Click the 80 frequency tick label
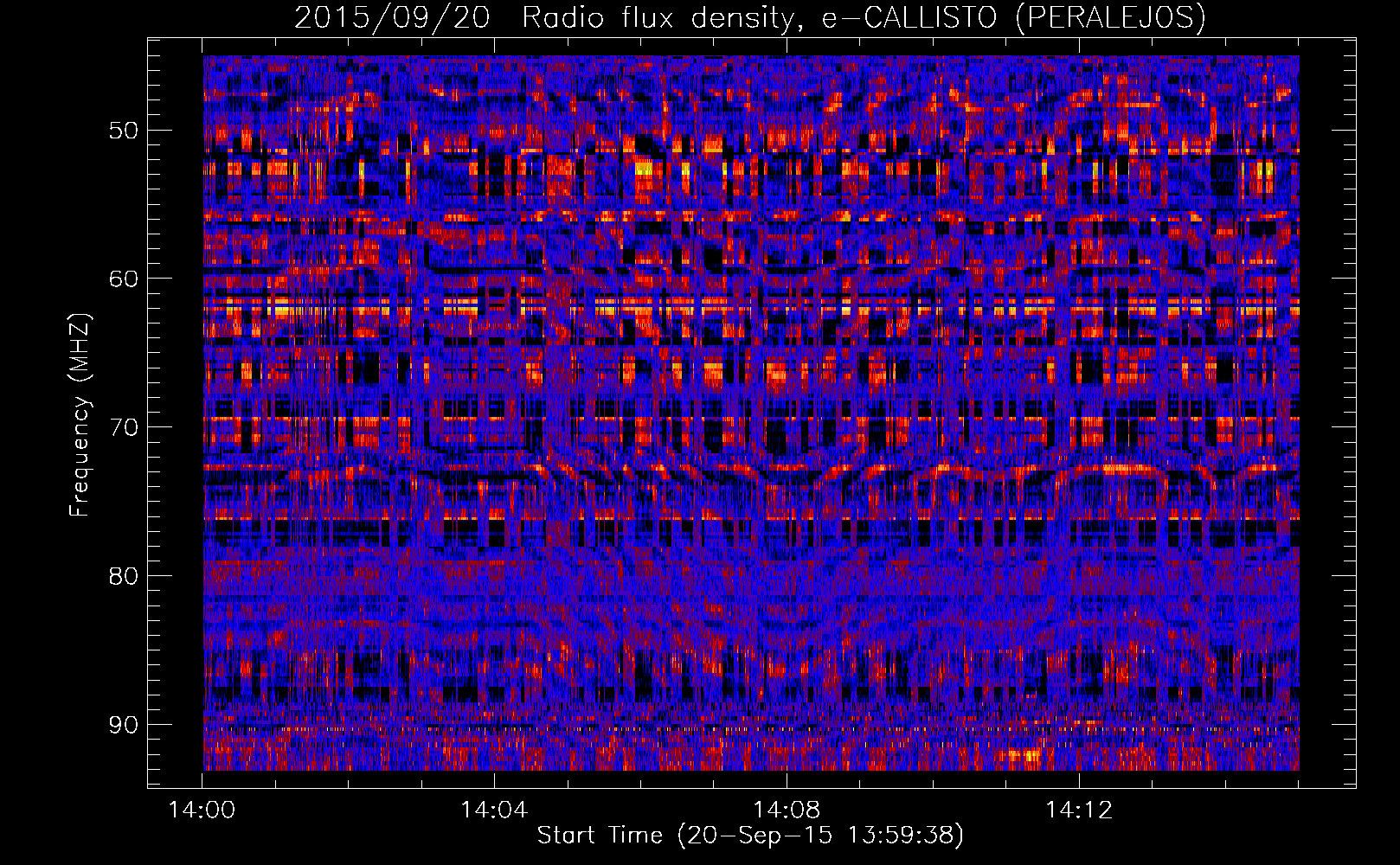Image resolution: width=1400 pixels, height=865 pixels. 123,576
